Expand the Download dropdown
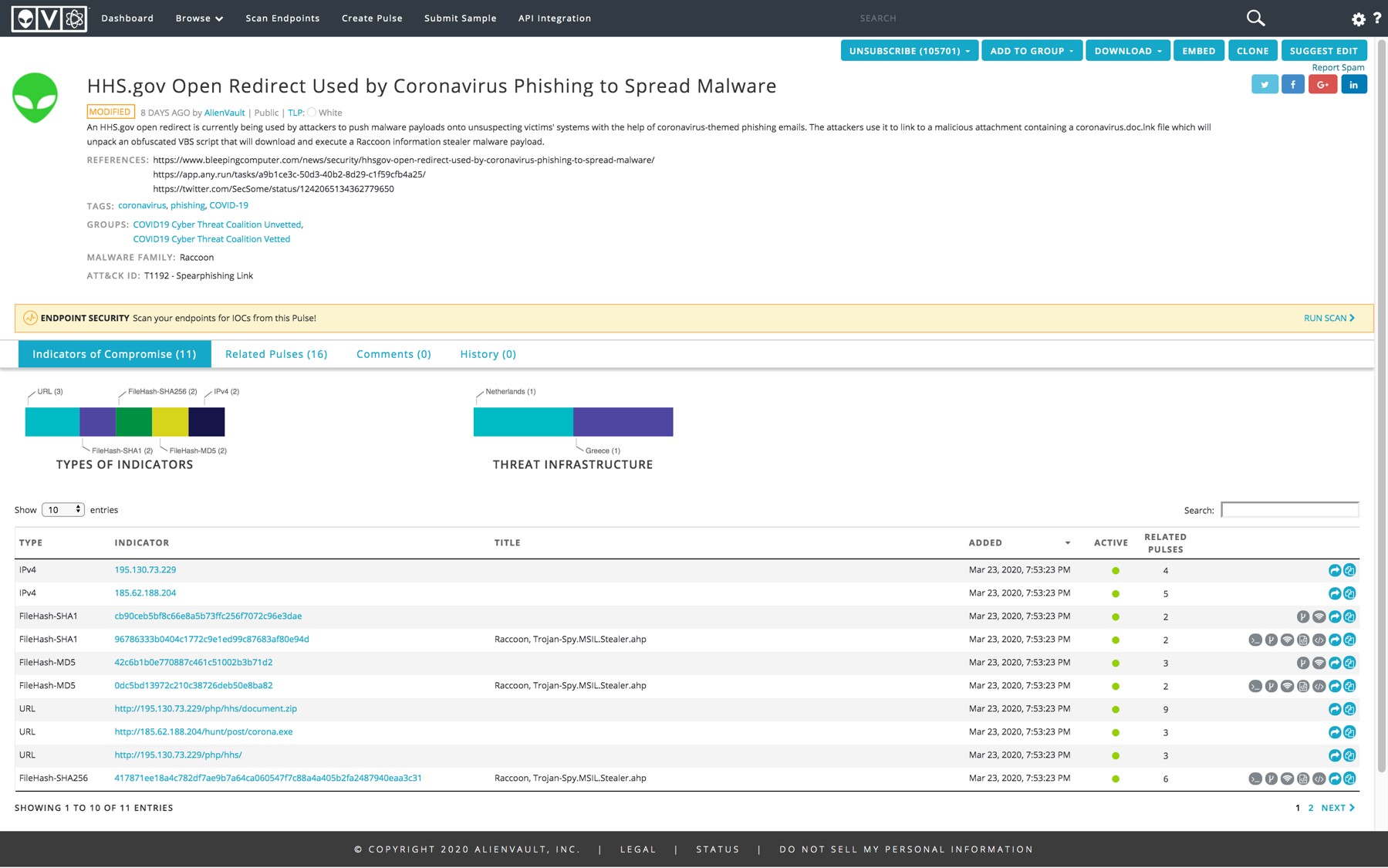This screenshot has height=868, width=1388. 1128,51
